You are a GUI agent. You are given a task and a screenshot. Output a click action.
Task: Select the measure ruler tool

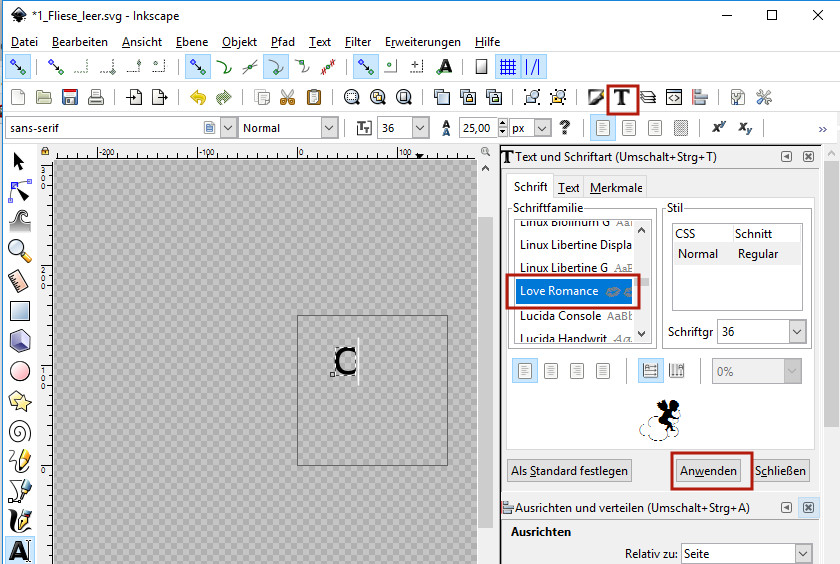[x=19, y=281]
